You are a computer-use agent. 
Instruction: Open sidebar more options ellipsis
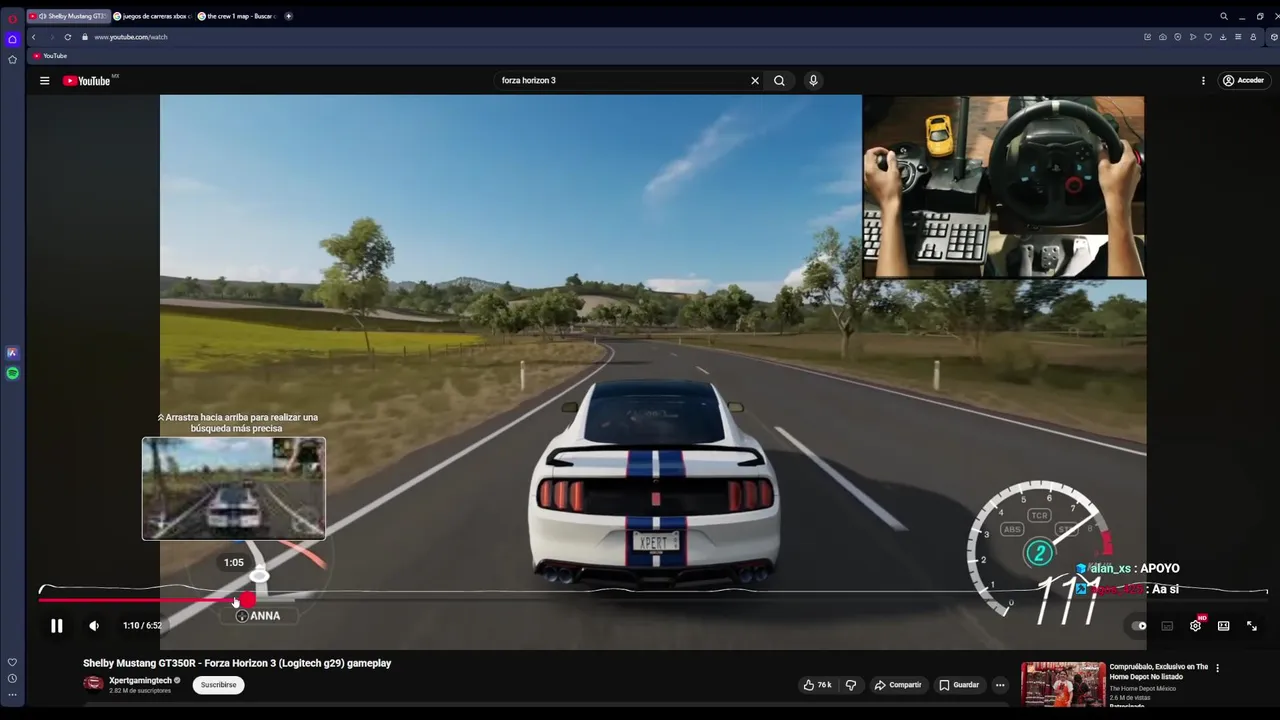[12, 695]
